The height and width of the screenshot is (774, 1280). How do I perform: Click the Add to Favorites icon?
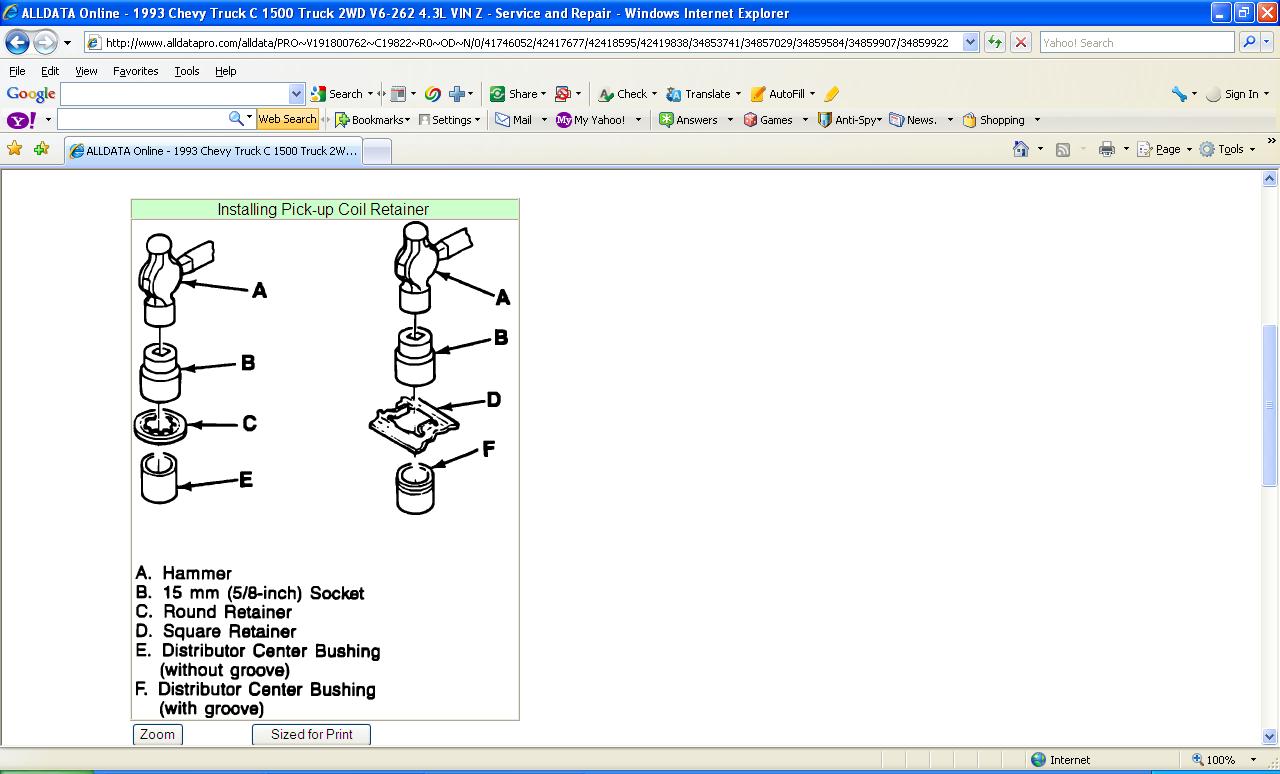pos(41,149)
